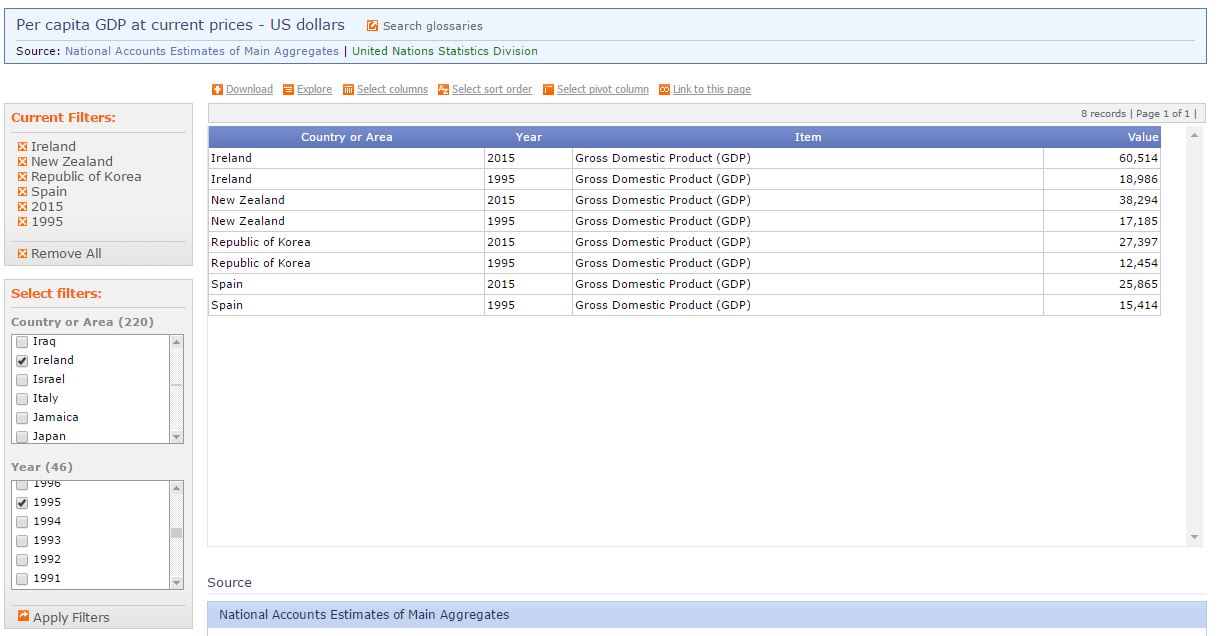Check the 1994 year checkbox
1227x636 pixels.
[22, 522]
